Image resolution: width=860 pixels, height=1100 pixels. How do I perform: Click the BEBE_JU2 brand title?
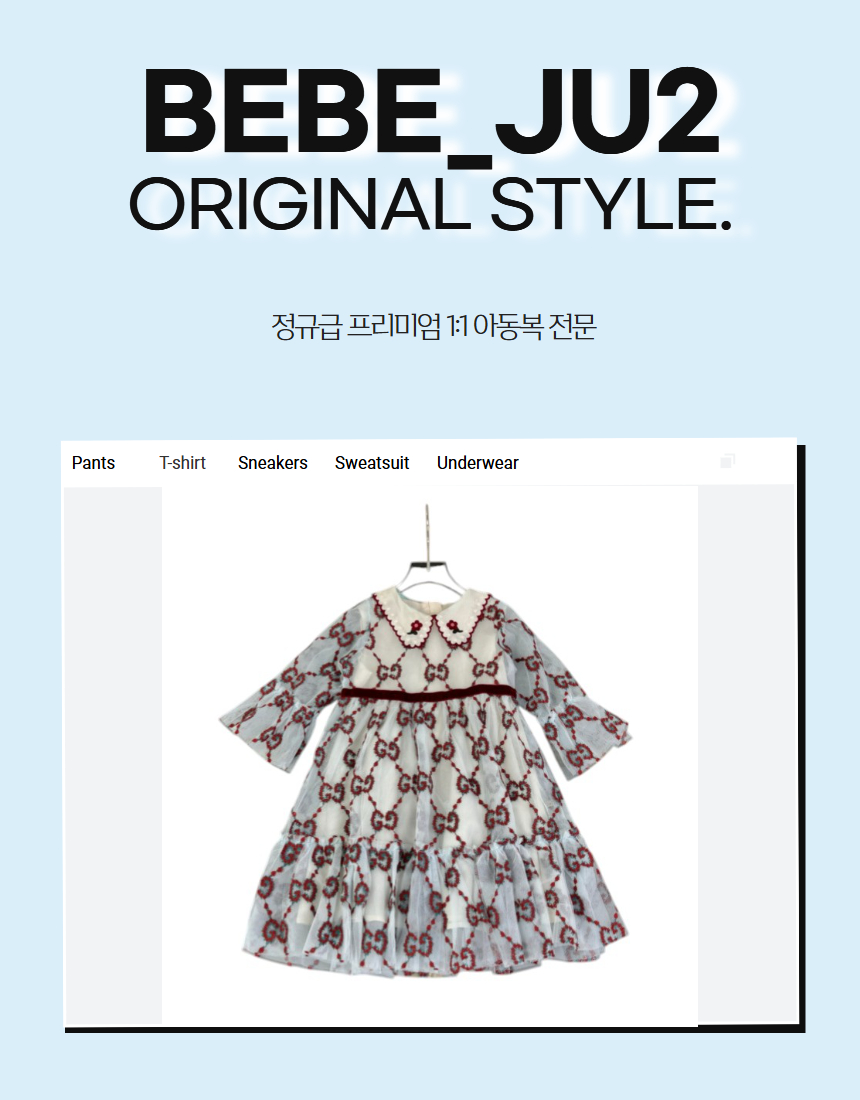431,112
